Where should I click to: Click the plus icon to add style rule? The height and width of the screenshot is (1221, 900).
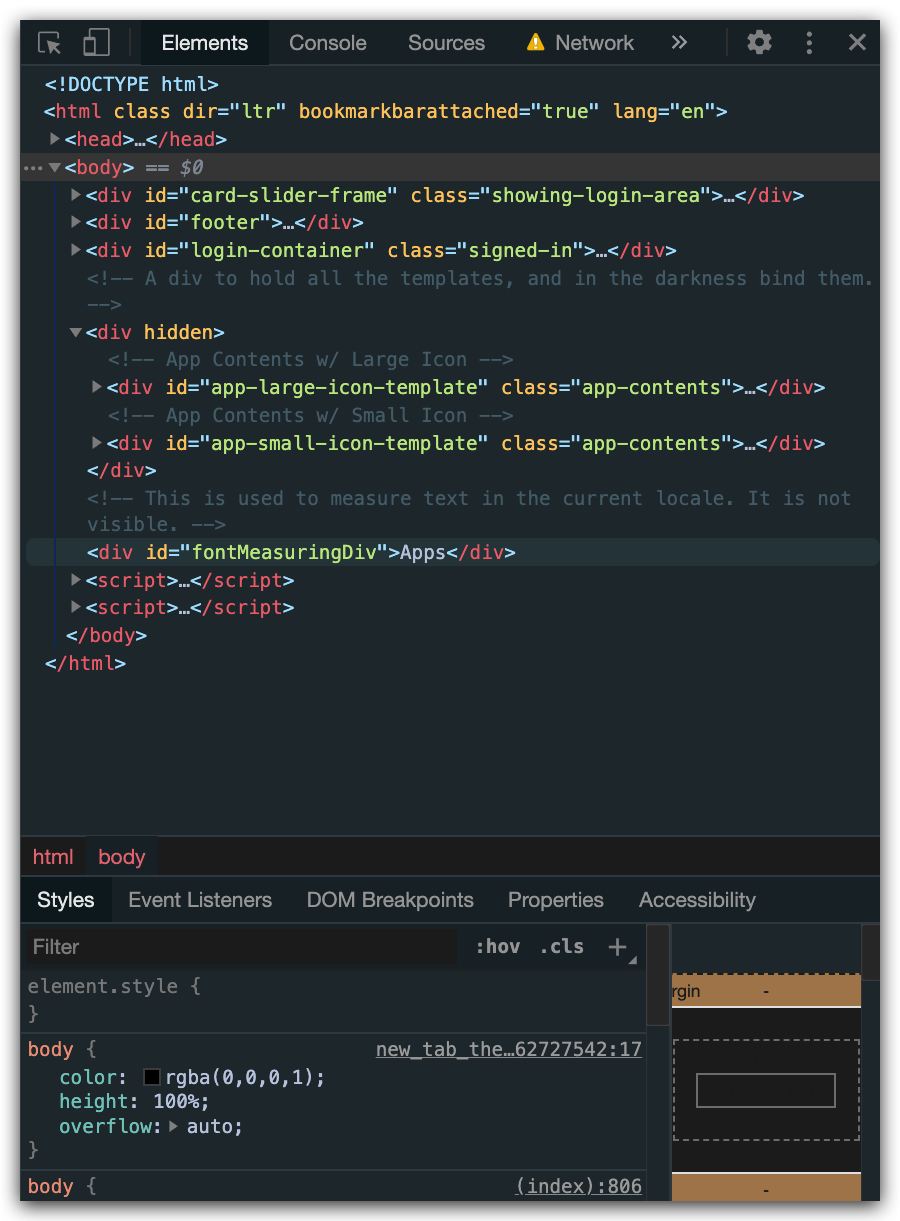click(x=618, y=947)
